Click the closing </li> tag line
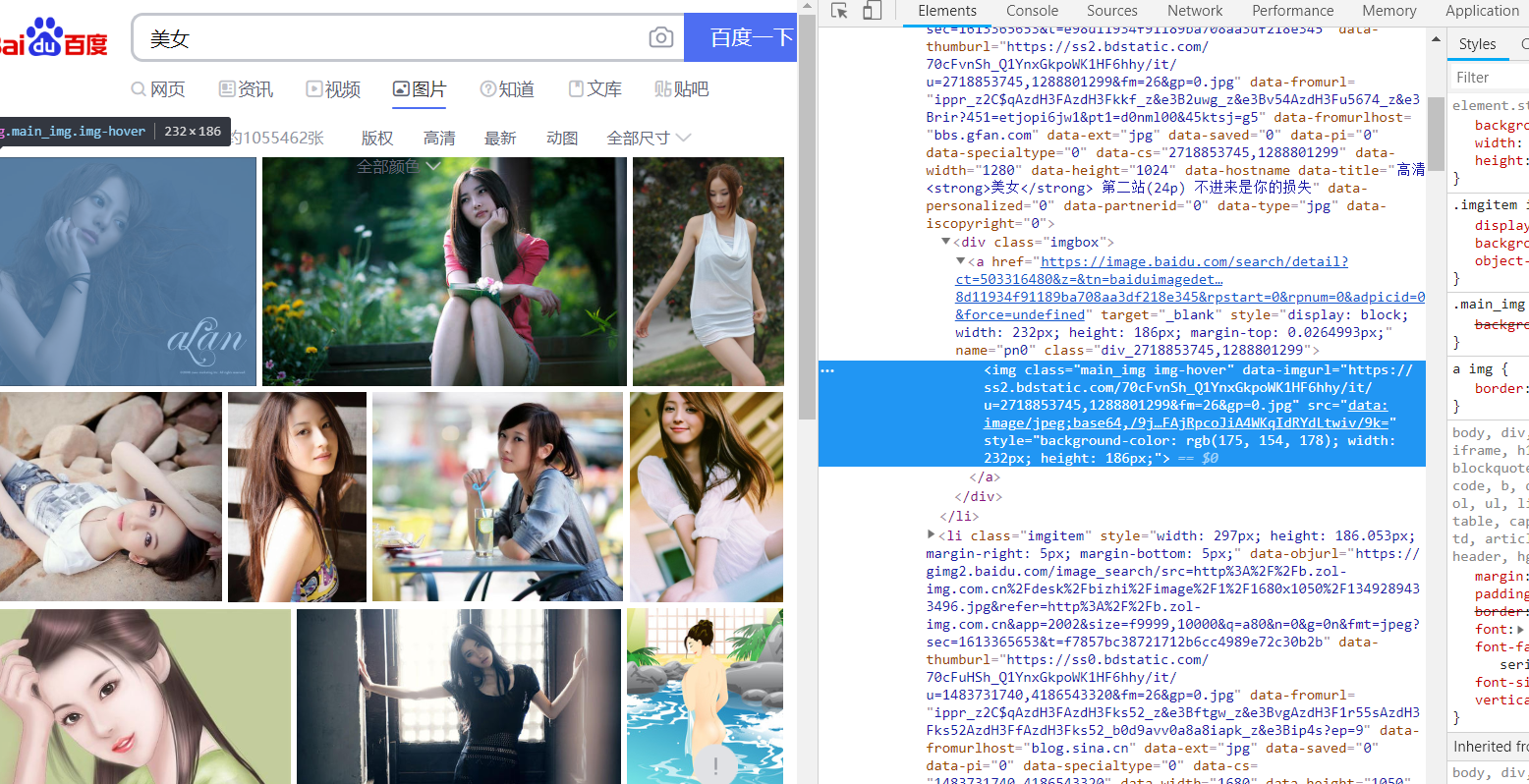1529x784 pixels. click(959, 516)
